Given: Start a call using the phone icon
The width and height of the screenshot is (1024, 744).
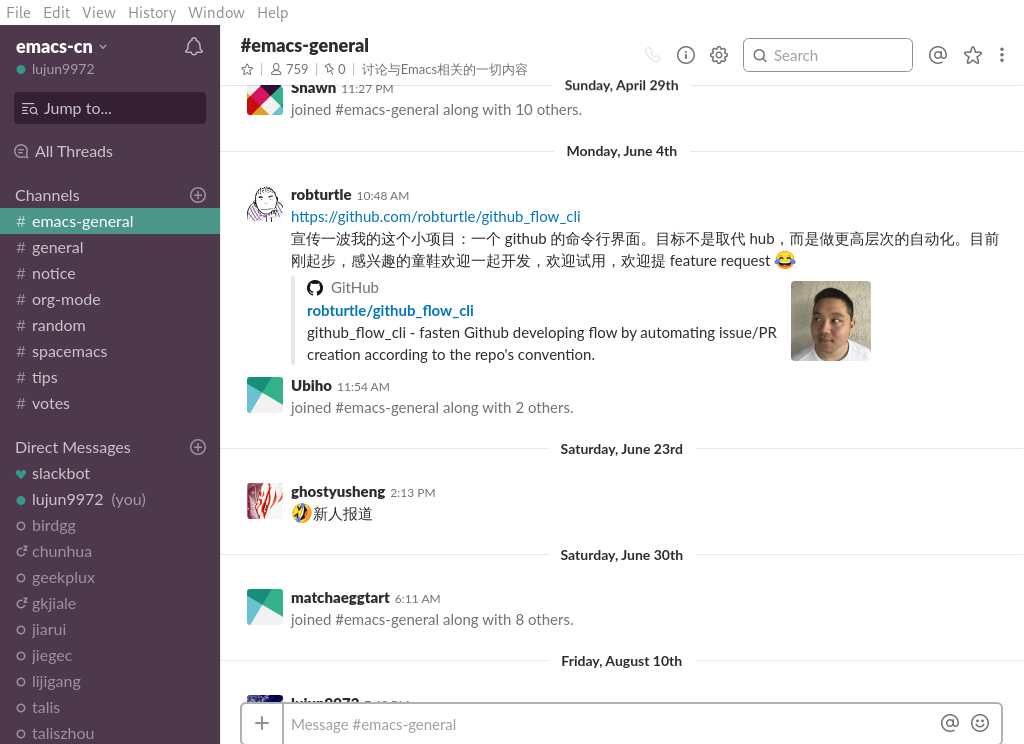Looking at the screenshot, I should click(653, 55).
